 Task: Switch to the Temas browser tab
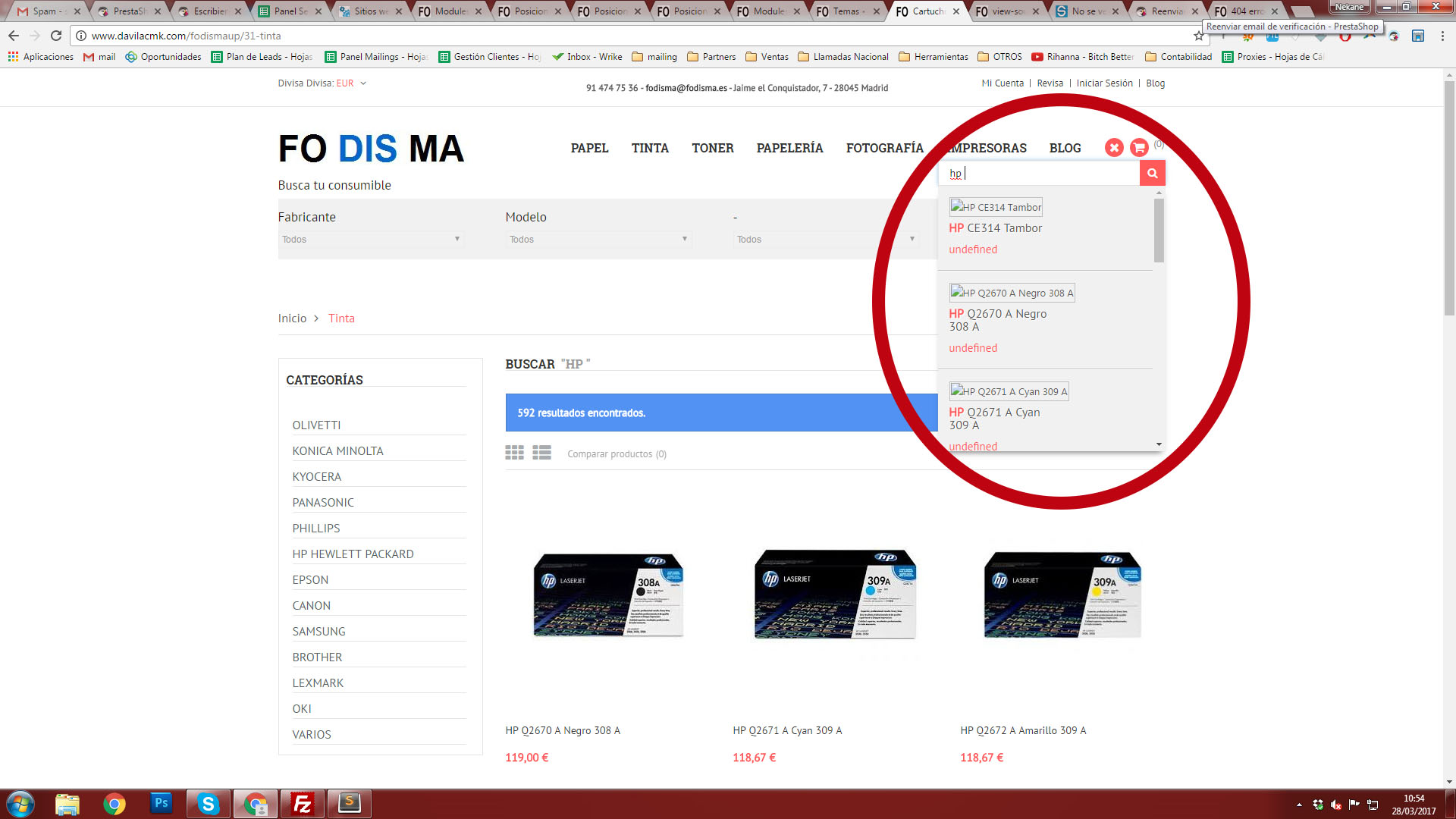click(x=846, y=11)
